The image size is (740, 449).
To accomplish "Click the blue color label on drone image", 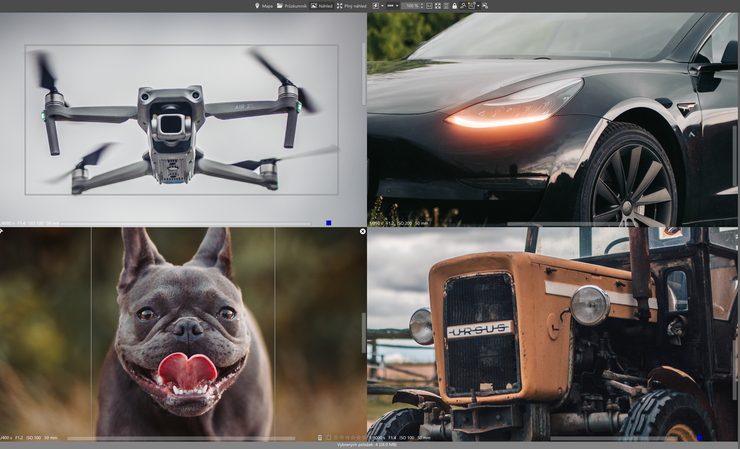I will [328, 223].
